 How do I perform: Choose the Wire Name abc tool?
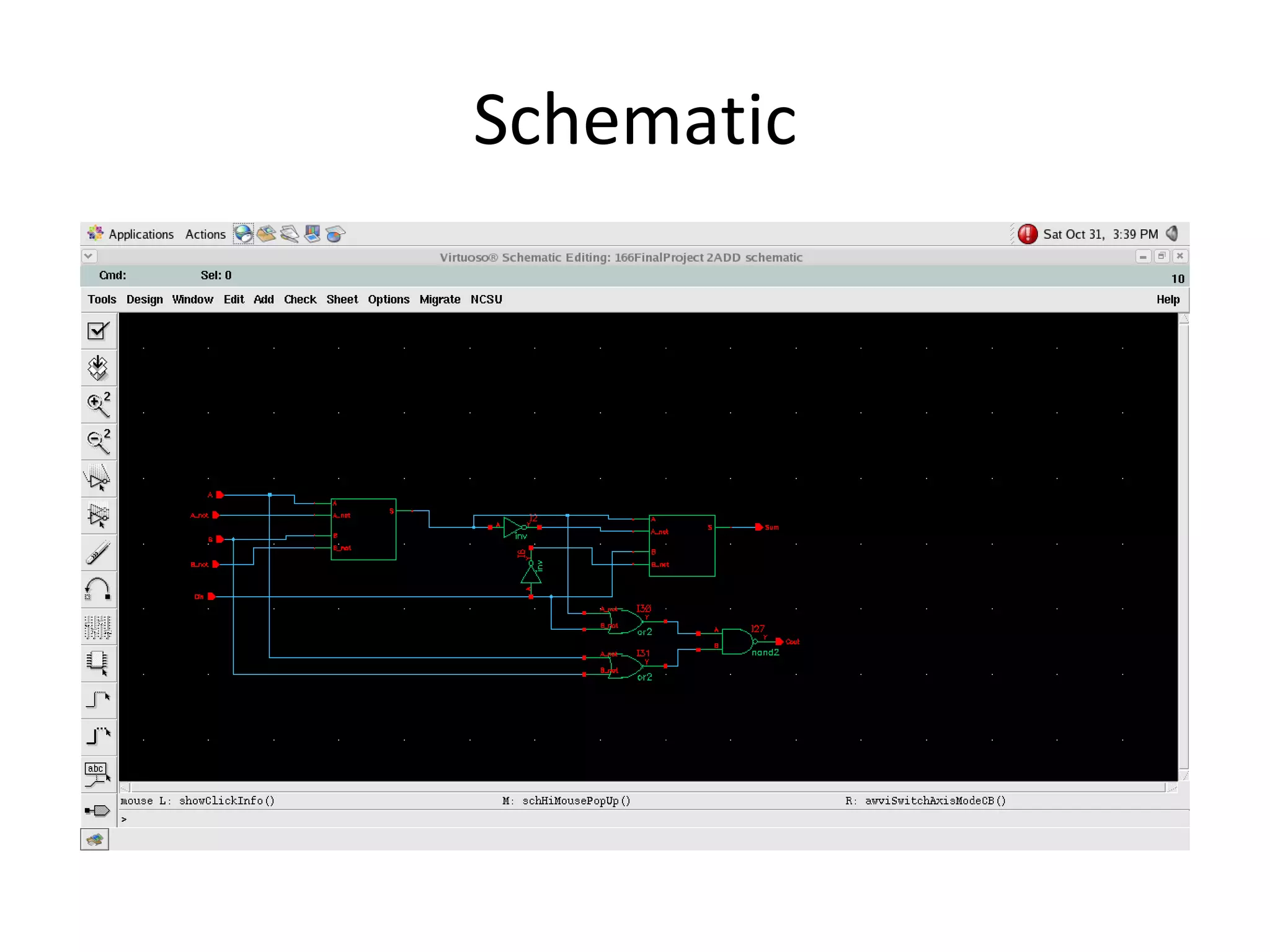99,774
